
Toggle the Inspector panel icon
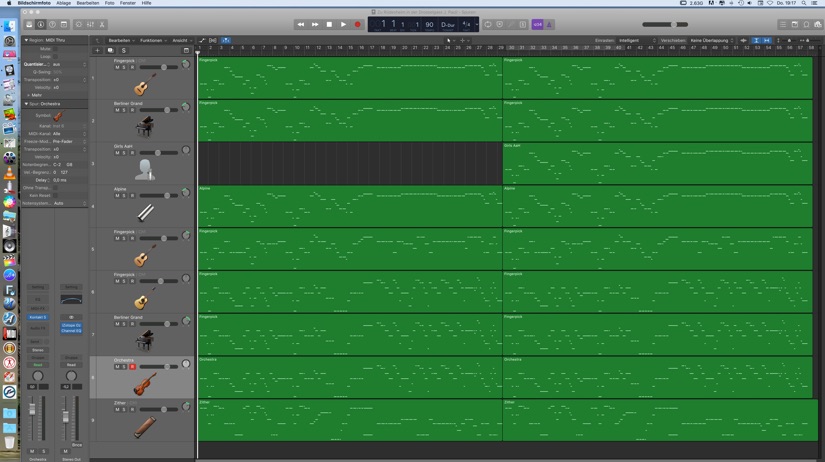pyautogui.click(x=41, y=25)
